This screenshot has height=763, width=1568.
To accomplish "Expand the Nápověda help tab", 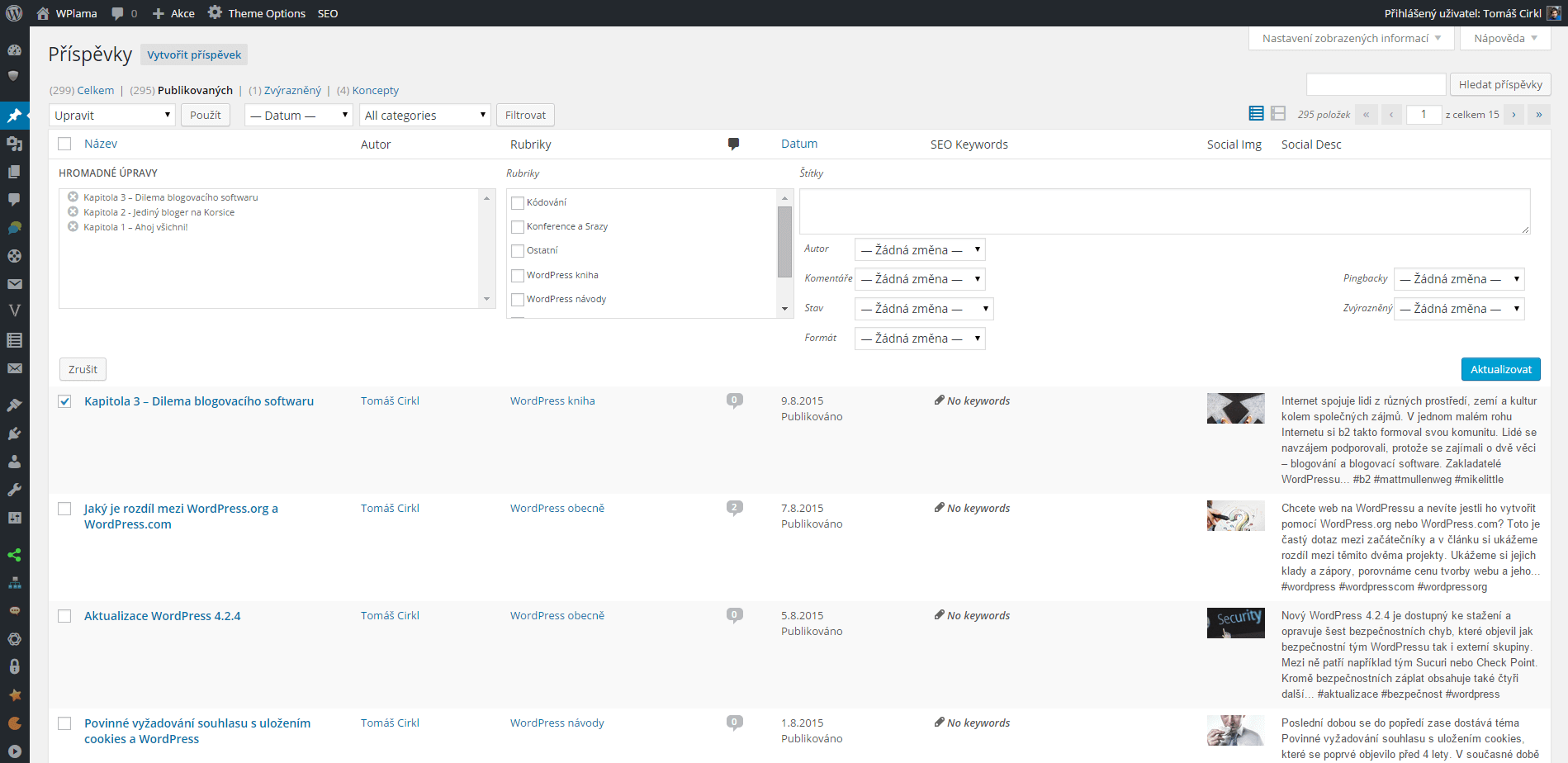I will pos(1505,38).
